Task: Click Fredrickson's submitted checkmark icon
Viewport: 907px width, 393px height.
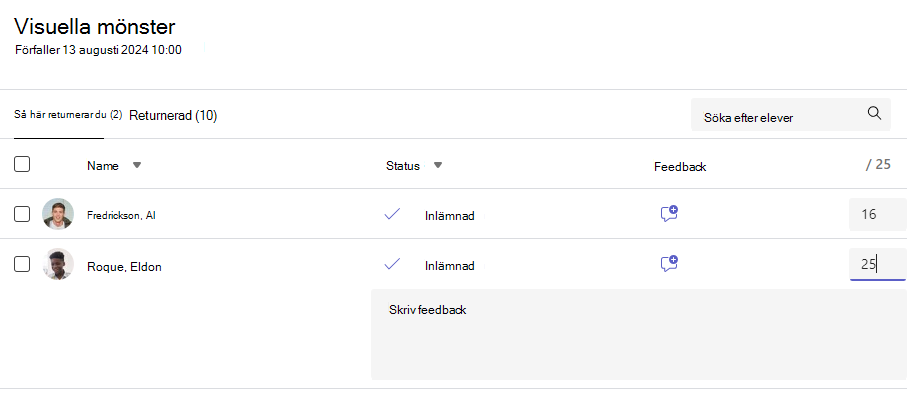Action: pos(392,214)
